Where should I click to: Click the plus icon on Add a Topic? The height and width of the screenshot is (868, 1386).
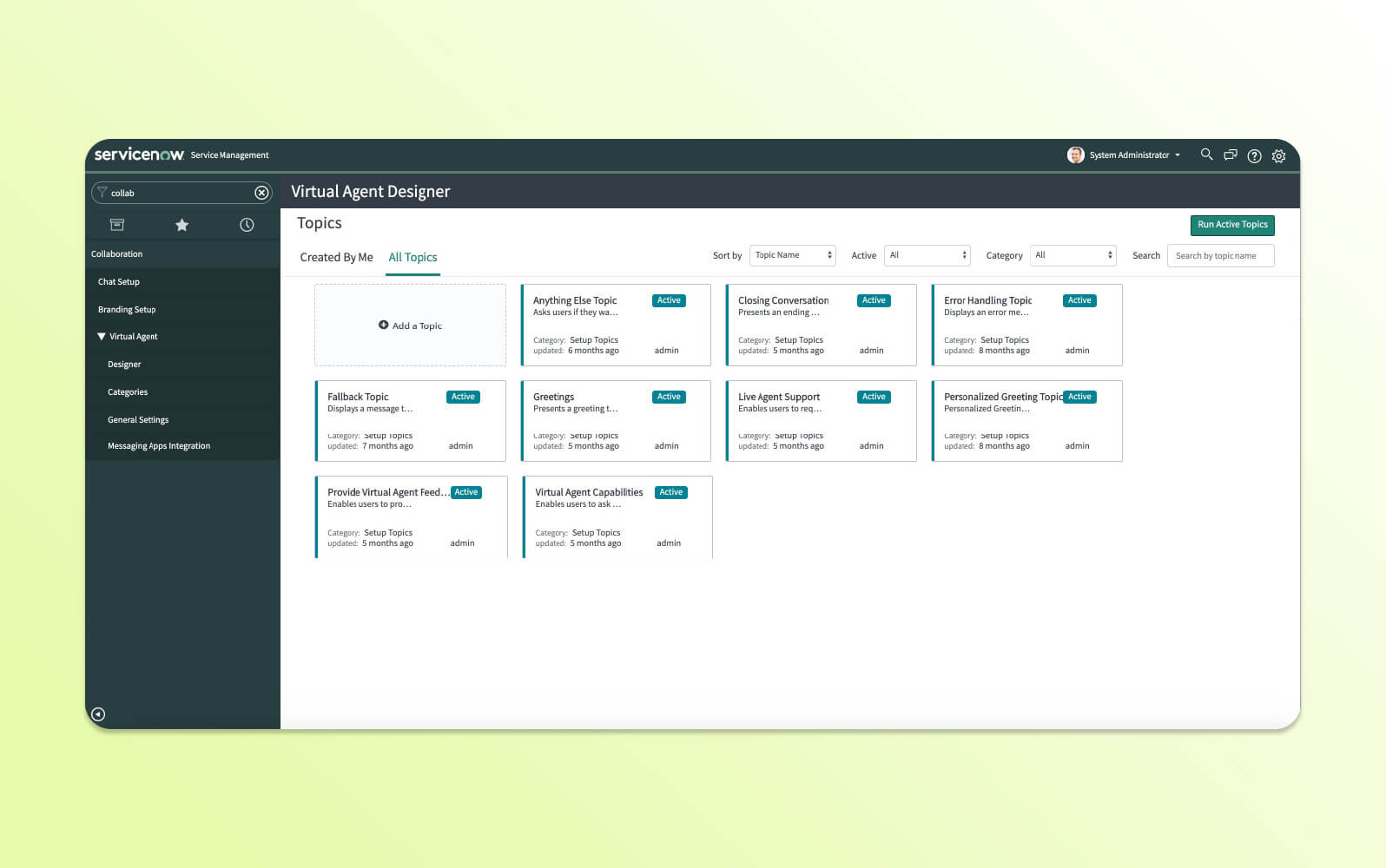[383, 325]
